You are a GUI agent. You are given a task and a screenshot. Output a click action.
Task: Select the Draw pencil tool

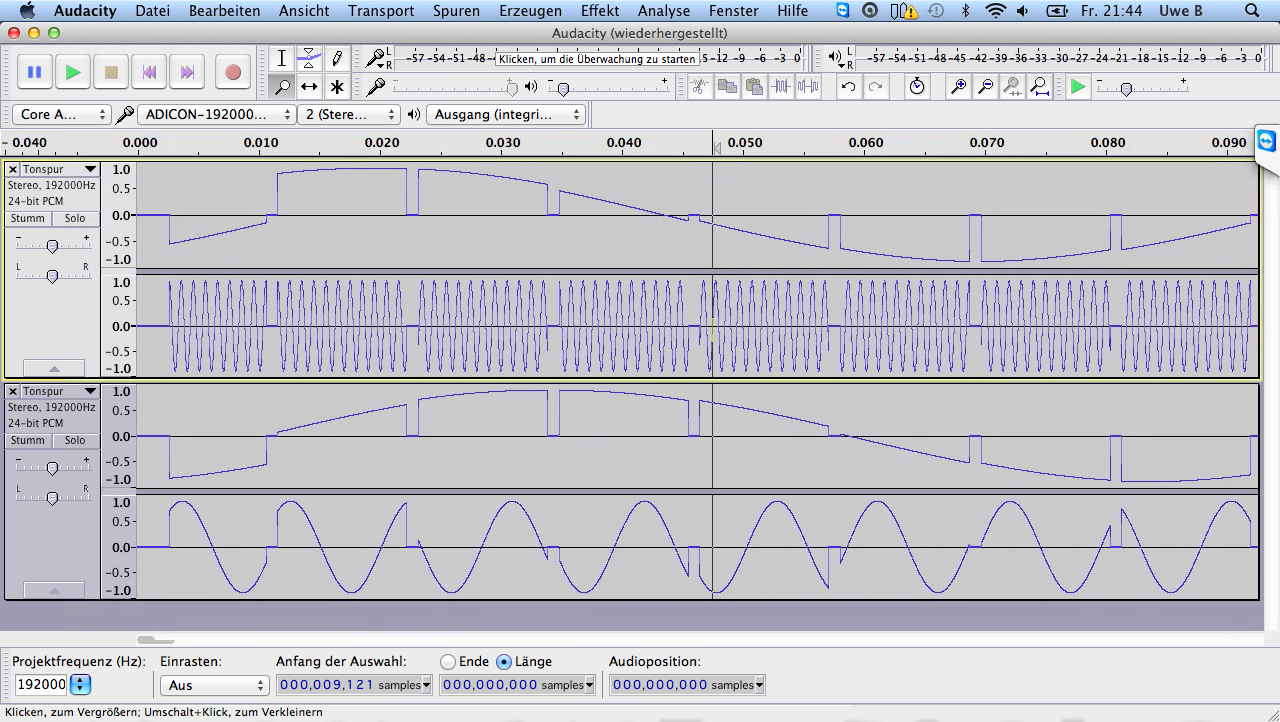tap(337, 58)
